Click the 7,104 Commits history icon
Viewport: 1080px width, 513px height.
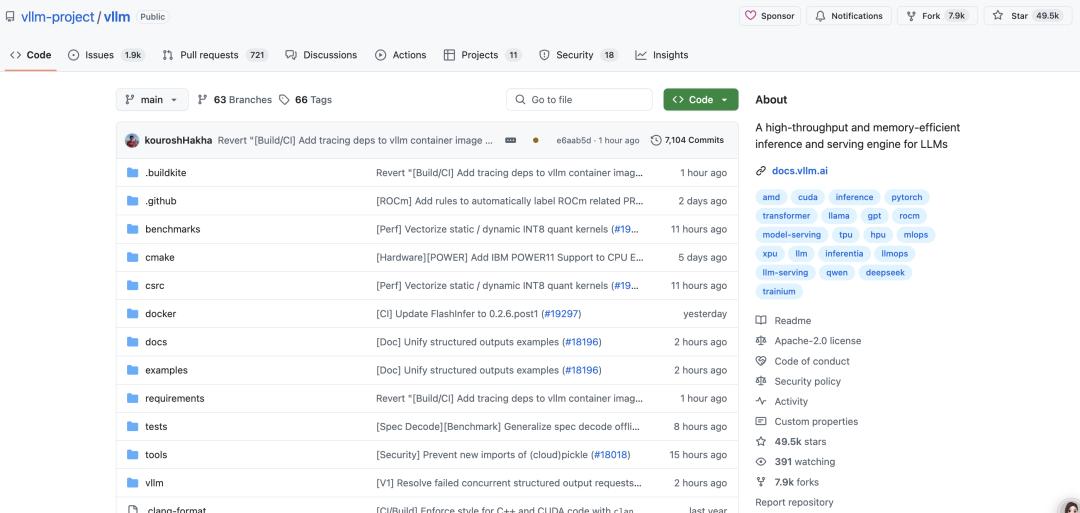[x=656, y=140]
